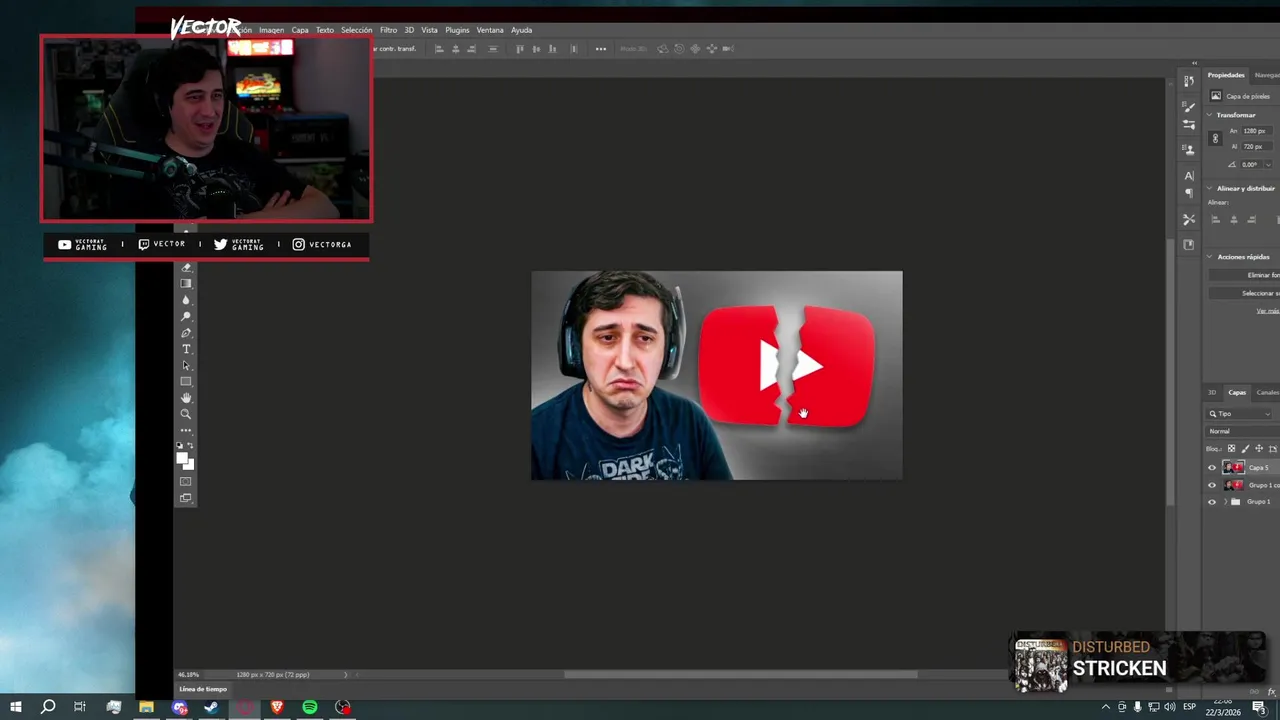1280x720 pixels.
Task: Open the Capa menu
Action: pos(300,30)
